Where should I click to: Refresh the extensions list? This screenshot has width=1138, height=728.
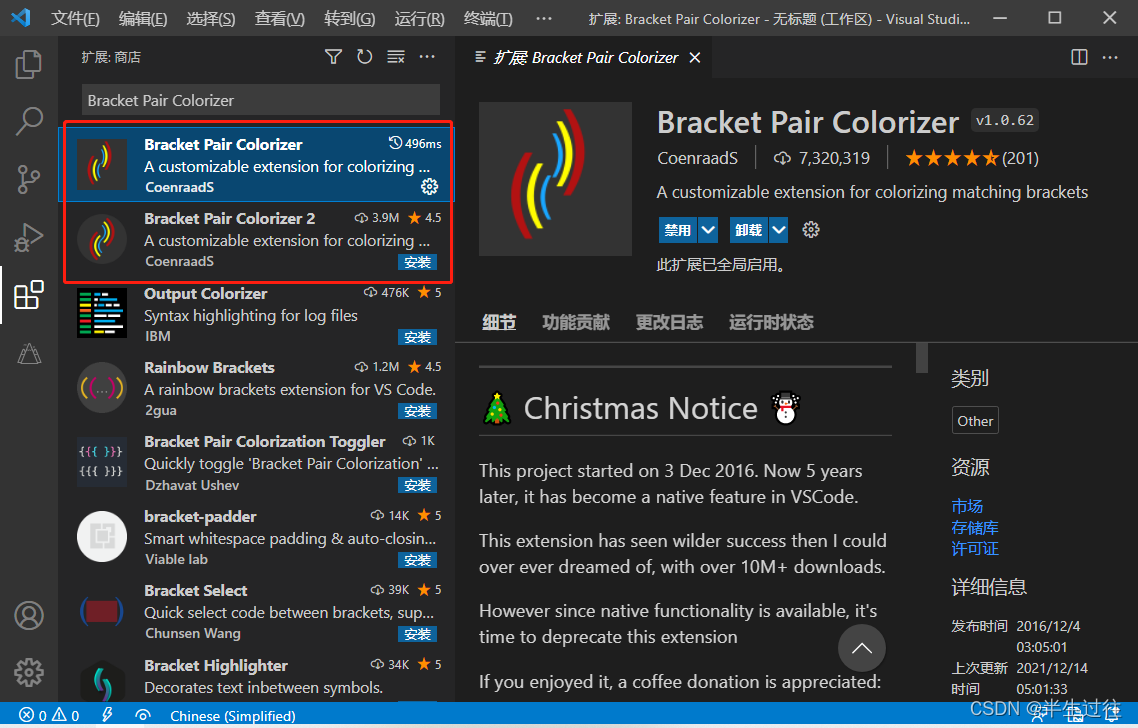click(x=364, y=57)
